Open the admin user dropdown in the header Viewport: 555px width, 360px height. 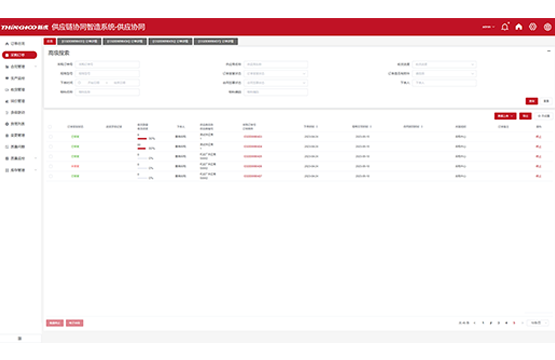coord(488,27)
